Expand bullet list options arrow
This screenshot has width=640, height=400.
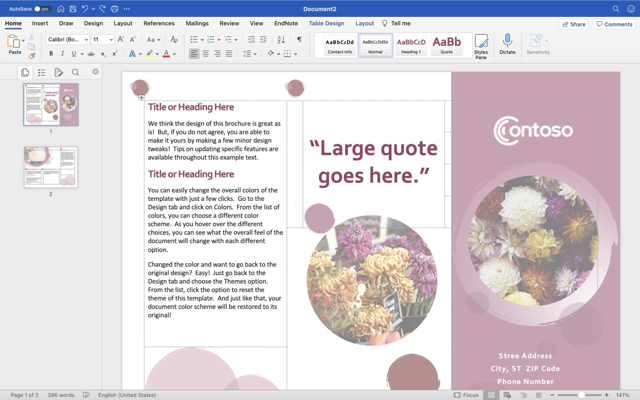[202, 40]
